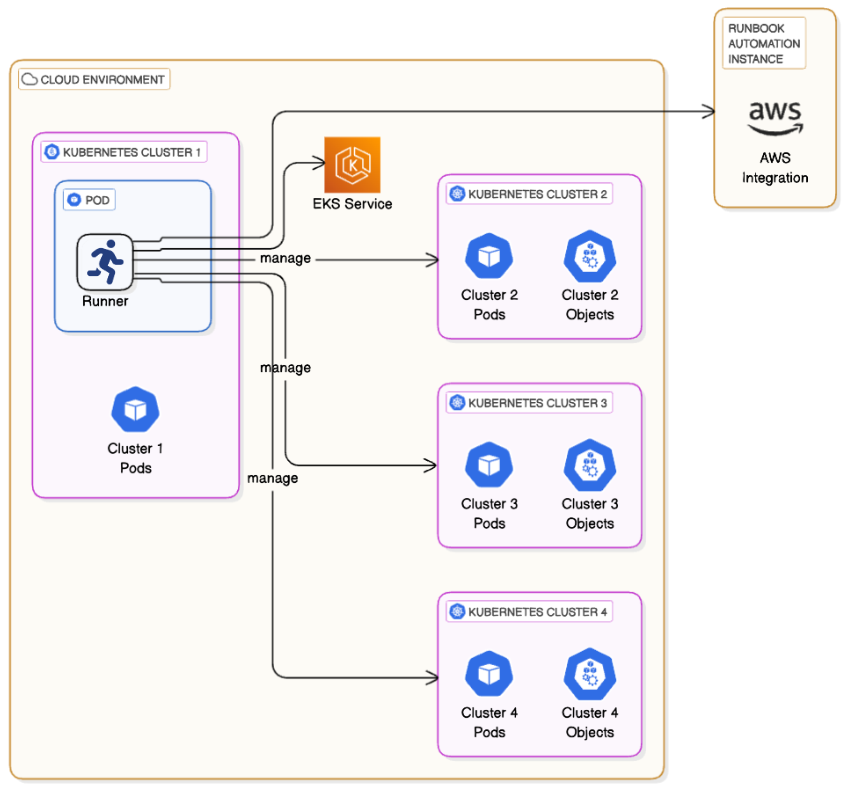Click the Cluster 2 Objects caption

(590, 305)
